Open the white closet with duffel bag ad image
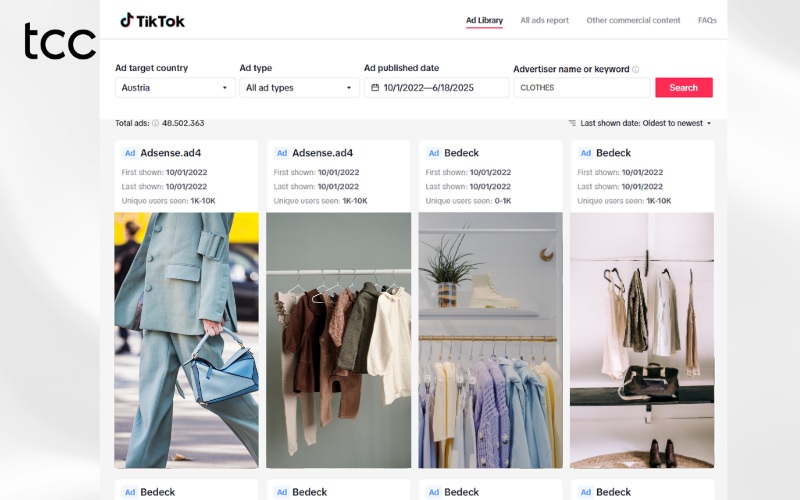800x500 pixels. (x=642, y=340)
